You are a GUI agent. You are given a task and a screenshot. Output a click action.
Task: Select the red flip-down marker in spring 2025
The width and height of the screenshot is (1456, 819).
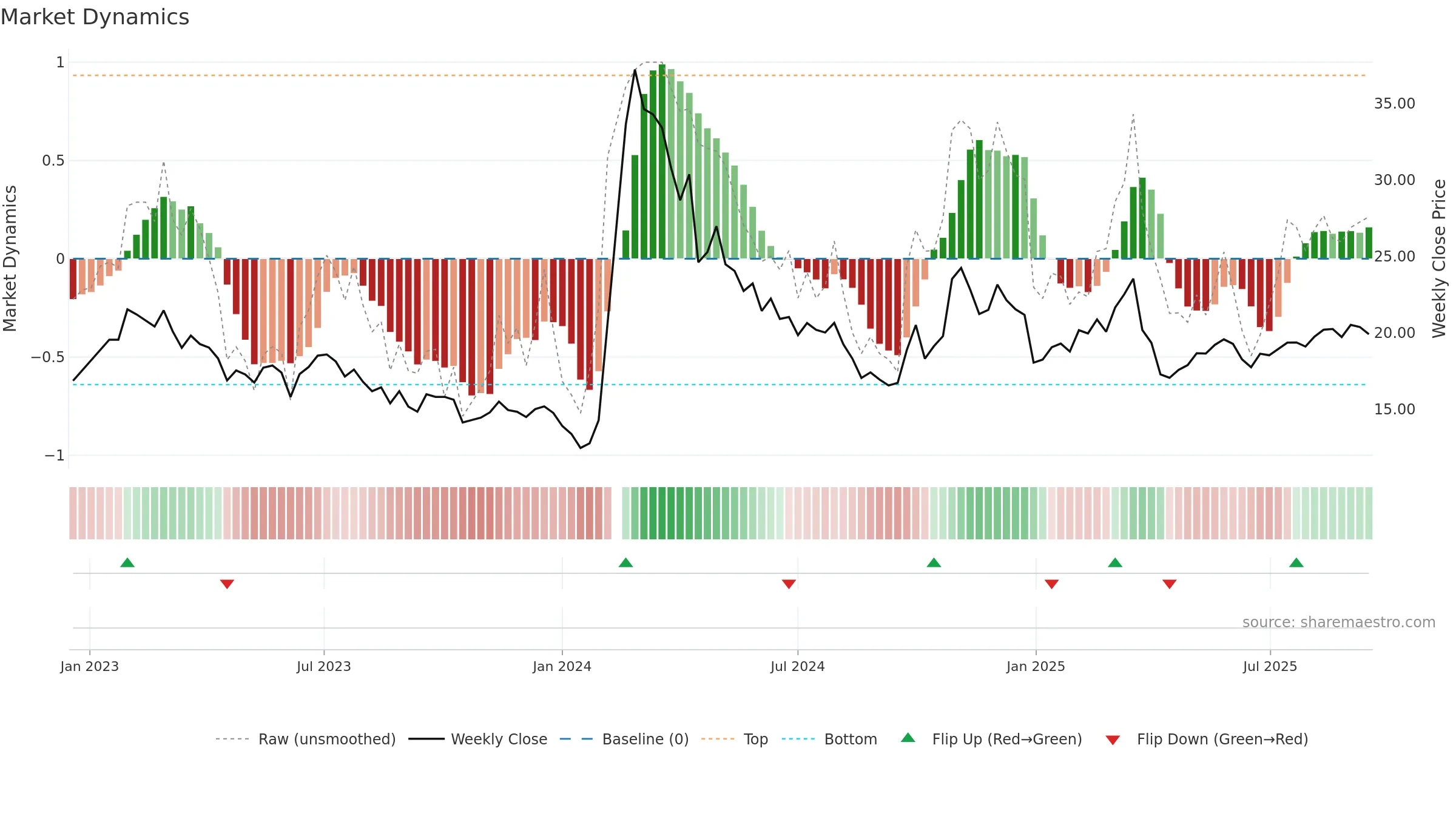(x=1170, y=584)
